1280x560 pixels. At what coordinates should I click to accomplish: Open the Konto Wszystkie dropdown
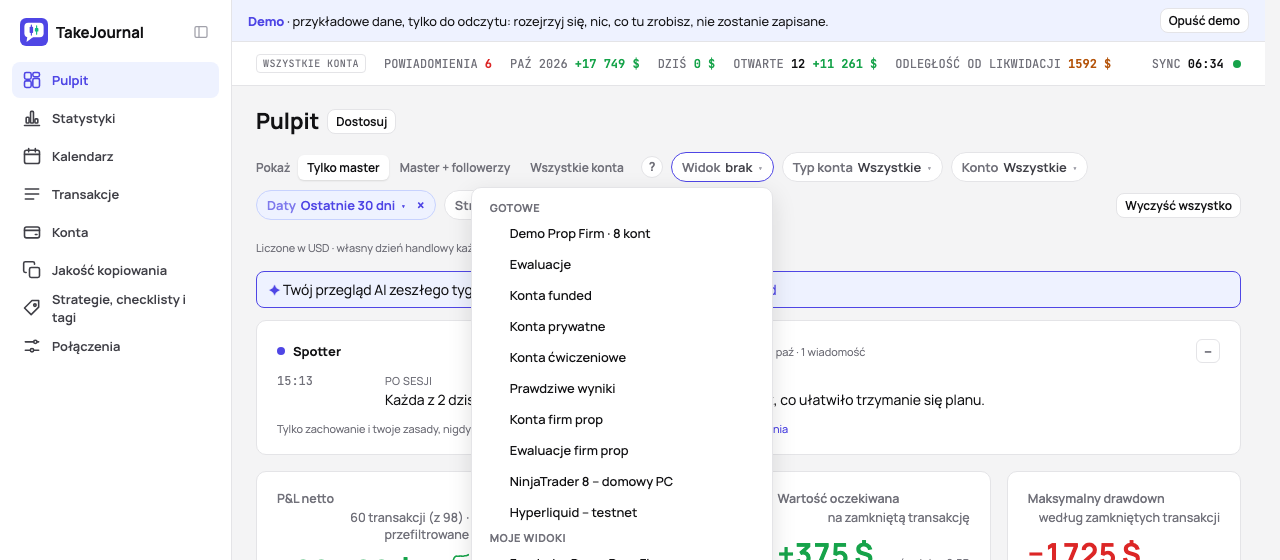(1019, 167)
